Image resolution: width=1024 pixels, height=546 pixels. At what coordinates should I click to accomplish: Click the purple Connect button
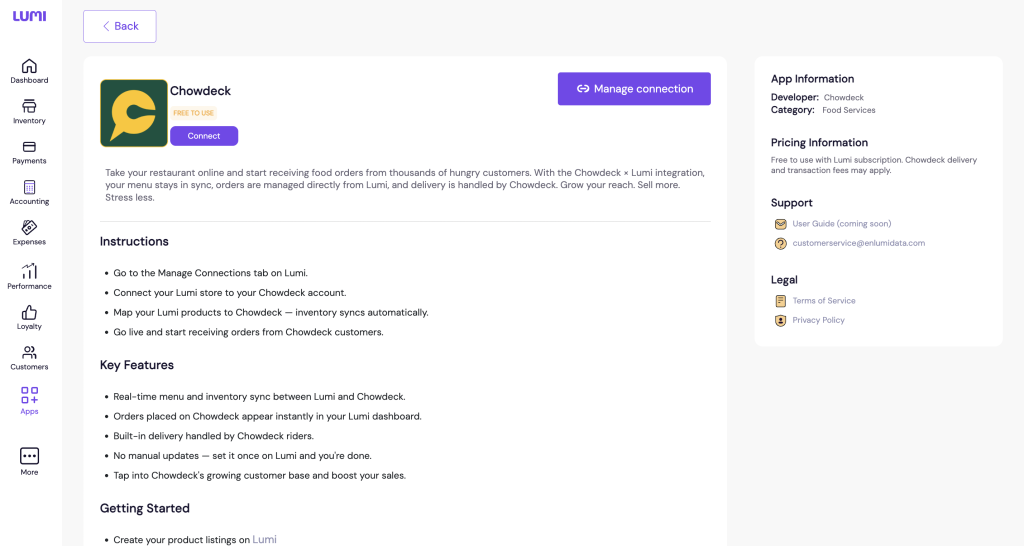[x=204, y=136]
